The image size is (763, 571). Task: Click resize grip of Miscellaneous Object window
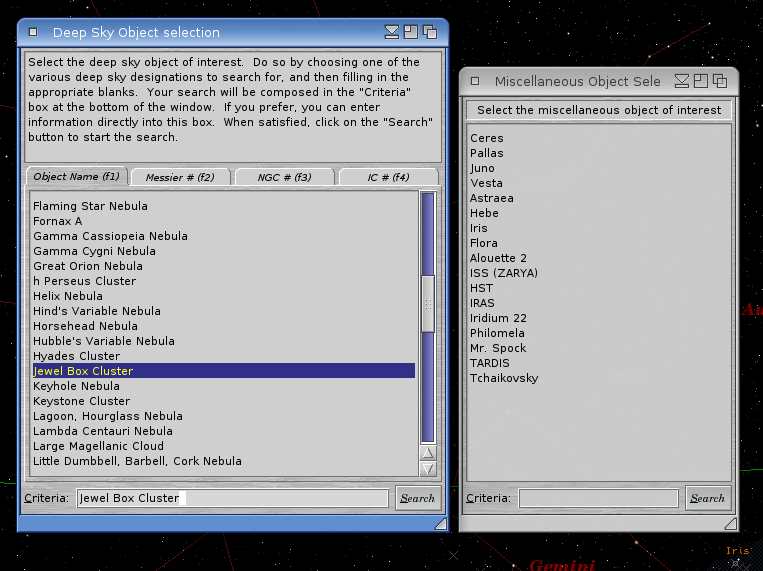pos(730,523)
